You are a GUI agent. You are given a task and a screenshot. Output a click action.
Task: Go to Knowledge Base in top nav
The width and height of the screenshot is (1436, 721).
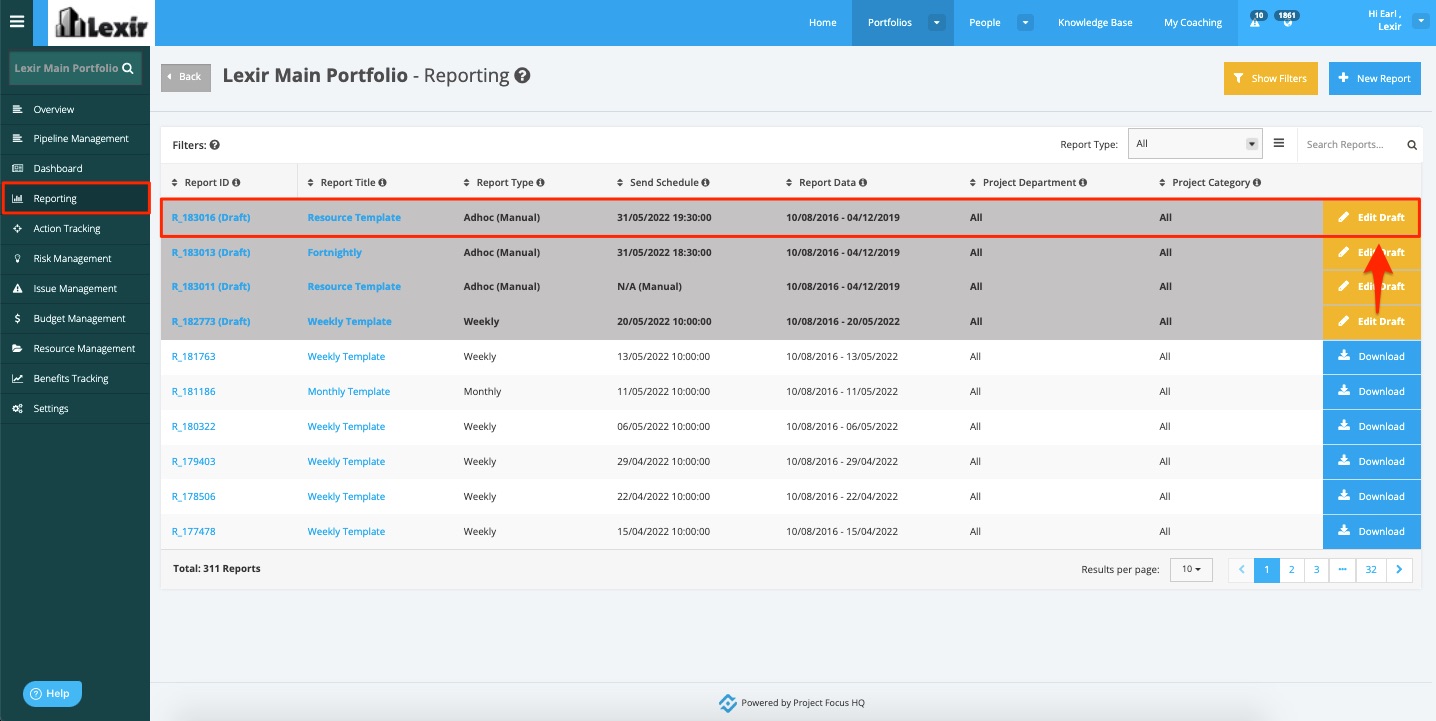(1095, 22)
